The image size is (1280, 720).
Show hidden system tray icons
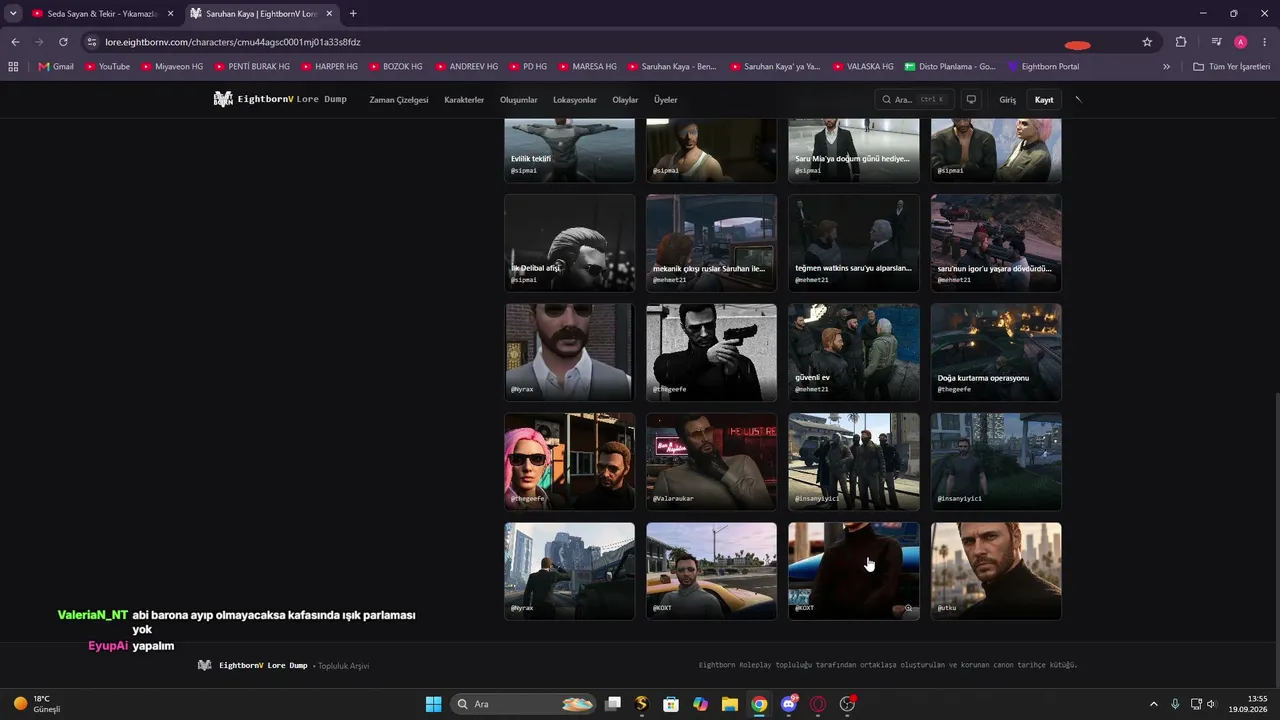pyautogui.click(x=1153, y=704)
